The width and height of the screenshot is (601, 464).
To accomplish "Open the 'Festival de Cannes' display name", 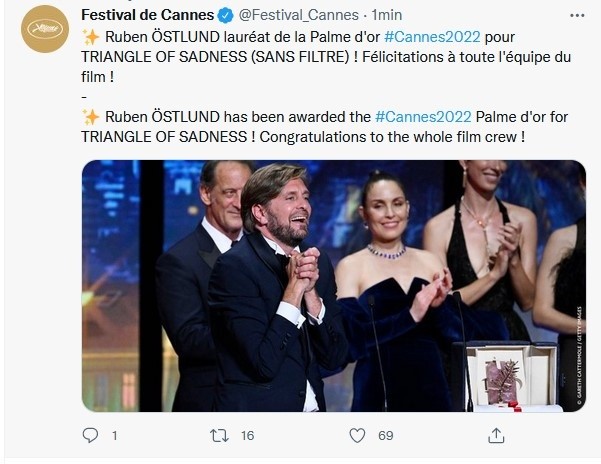I will click(x=147, y=15).
